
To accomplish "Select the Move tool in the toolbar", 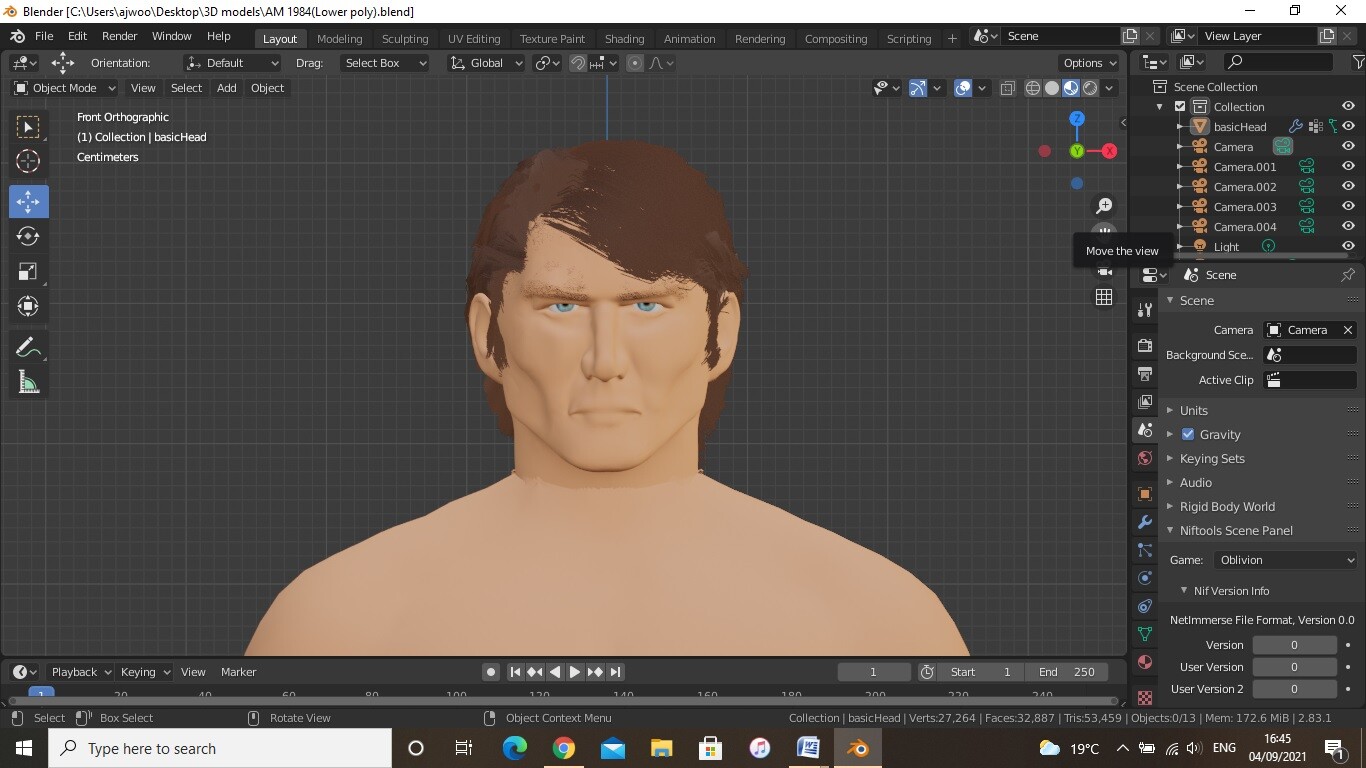I will tap(28, 201).
